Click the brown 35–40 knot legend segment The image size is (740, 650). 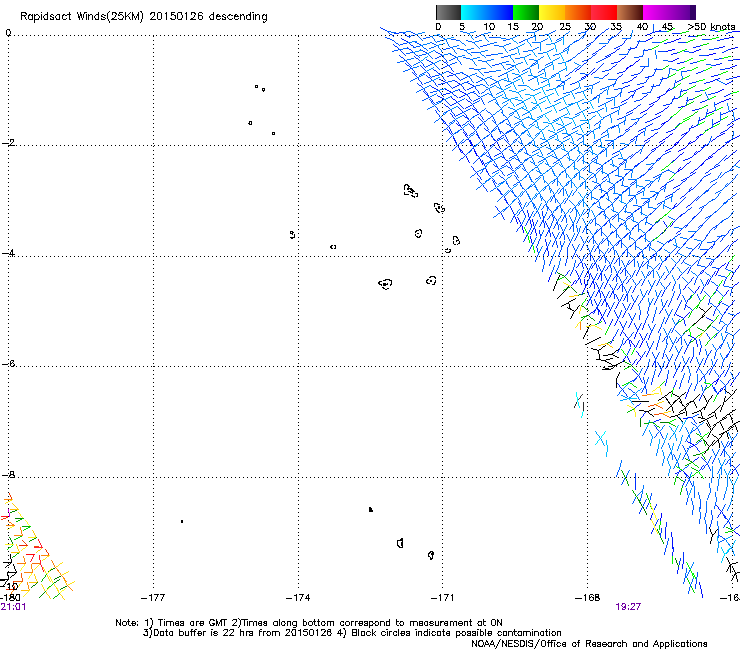click(630, 12)
